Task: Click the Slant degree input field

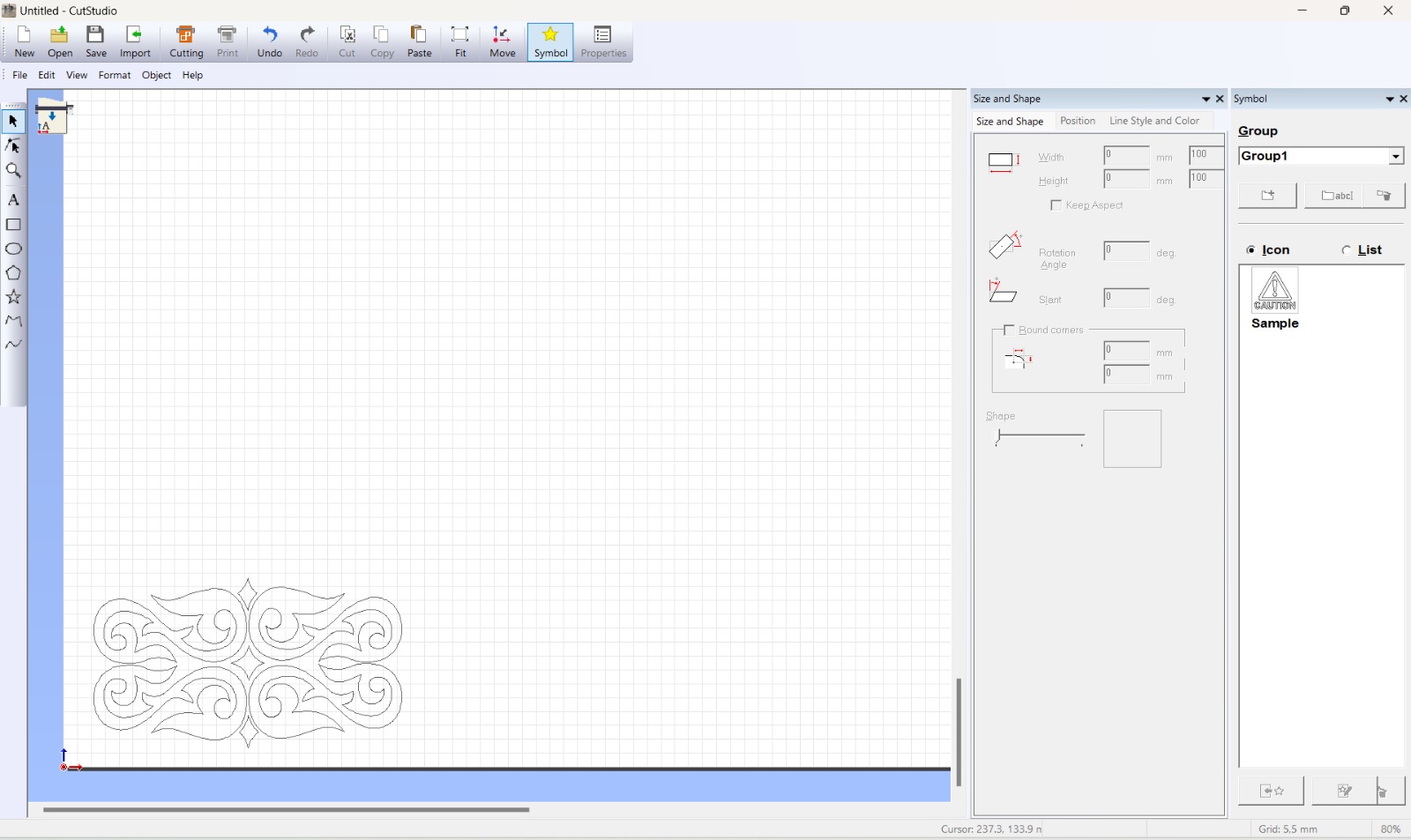Action: [1126, 298]
